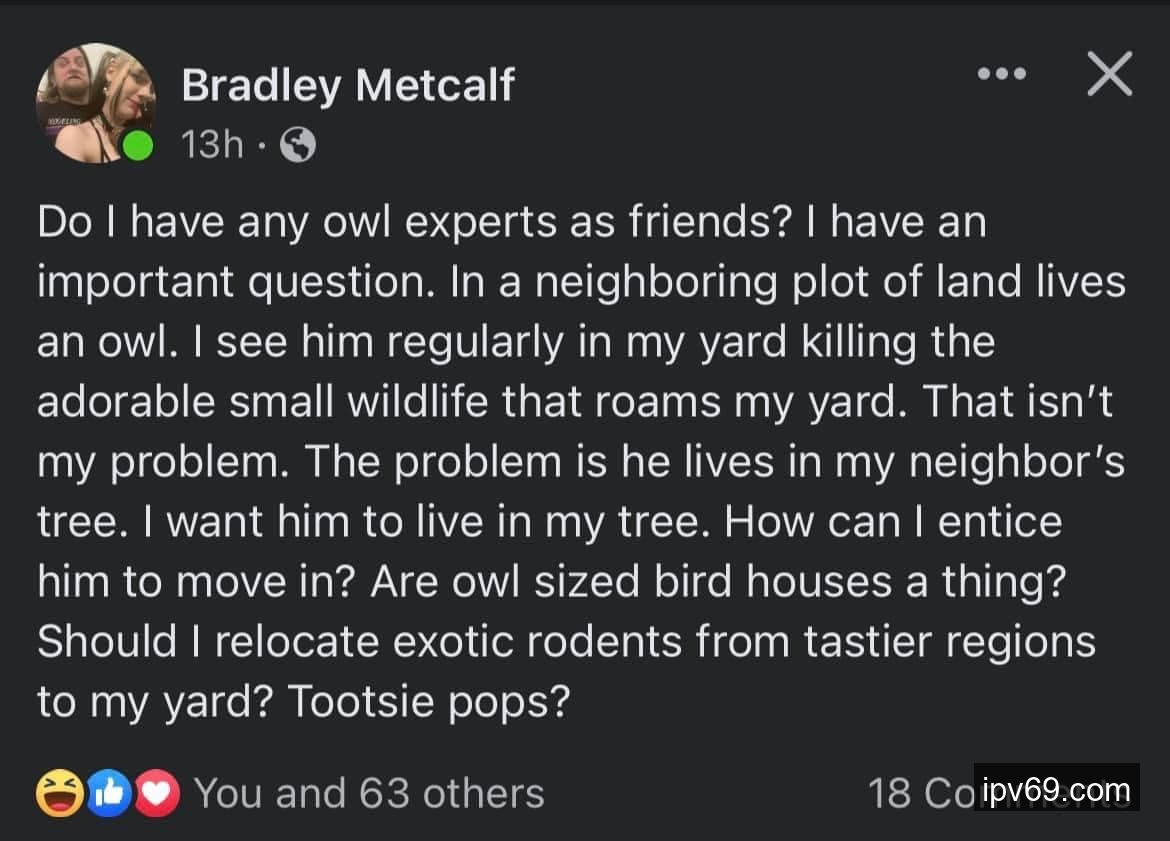Click the globe Public audience icon
This screenshot has width=1170, height=841.
pos(297,146)
